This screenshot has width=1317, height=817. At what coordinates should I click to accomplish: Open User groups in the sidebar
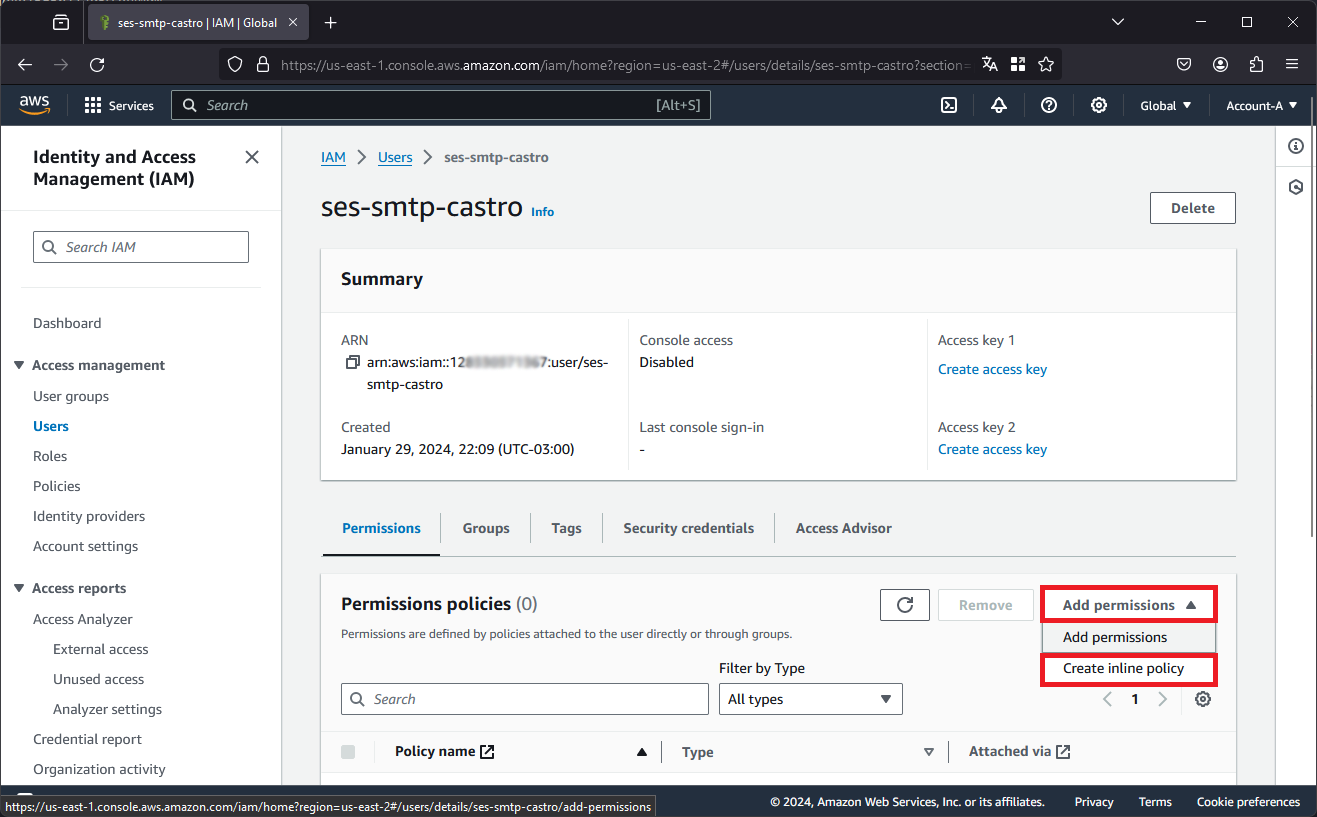71,396
